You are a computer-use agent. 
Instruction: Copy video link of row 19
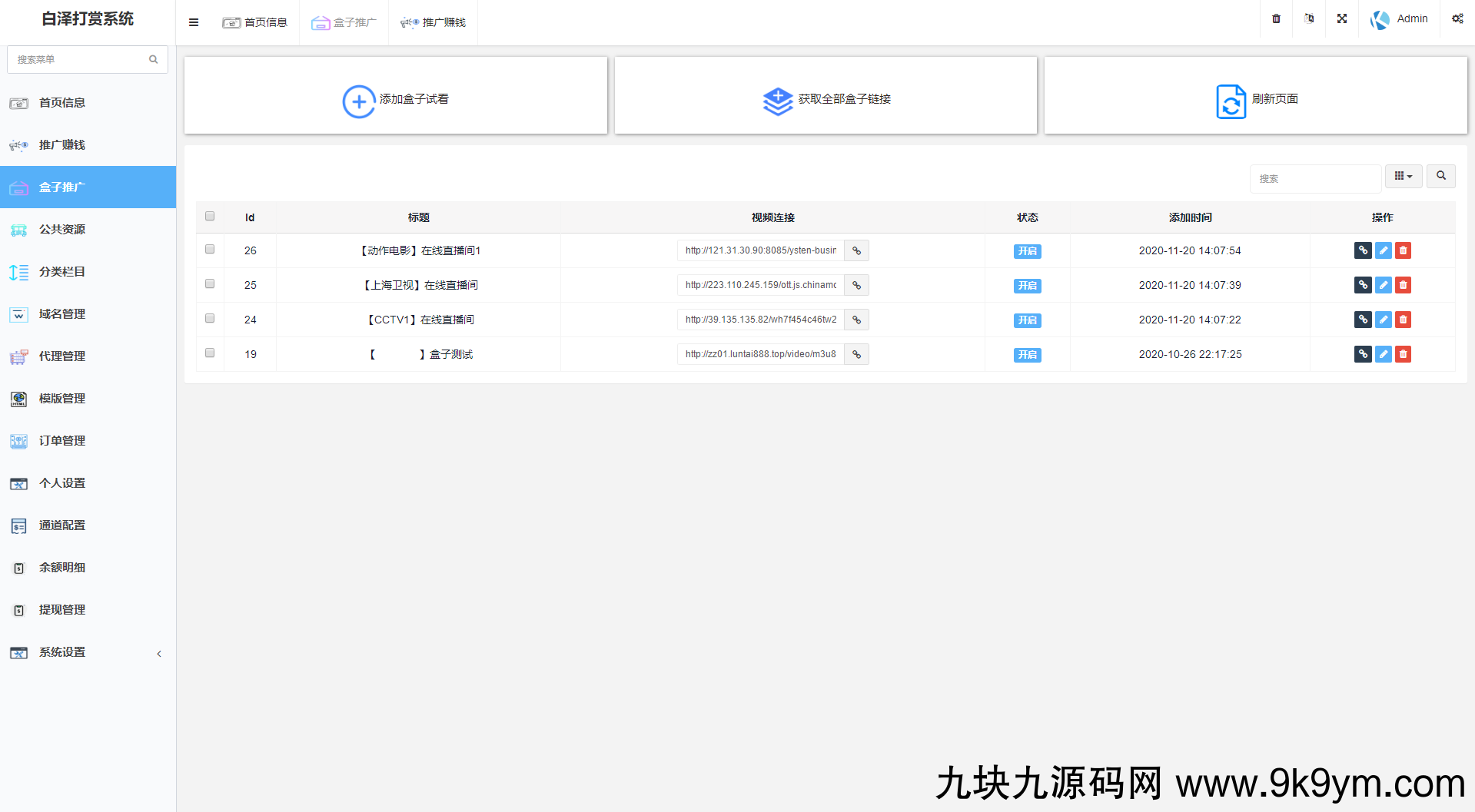[x=856, y=354]
